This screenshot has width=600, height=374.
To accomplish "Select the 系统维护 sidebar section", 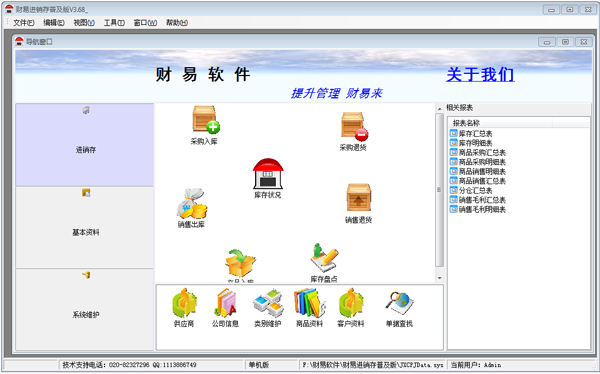I will coord(85,309).
